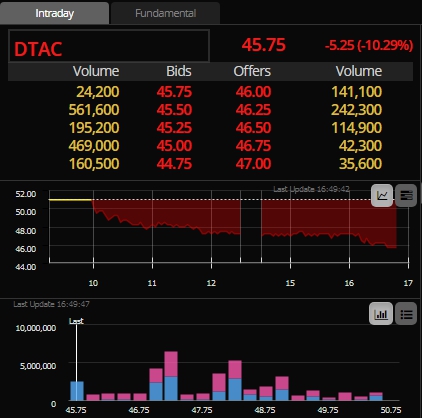Image resolution: width=422 pixels, height=418 pixels.
Task: Click bid volume 561,600
Action: pos(94,110)
